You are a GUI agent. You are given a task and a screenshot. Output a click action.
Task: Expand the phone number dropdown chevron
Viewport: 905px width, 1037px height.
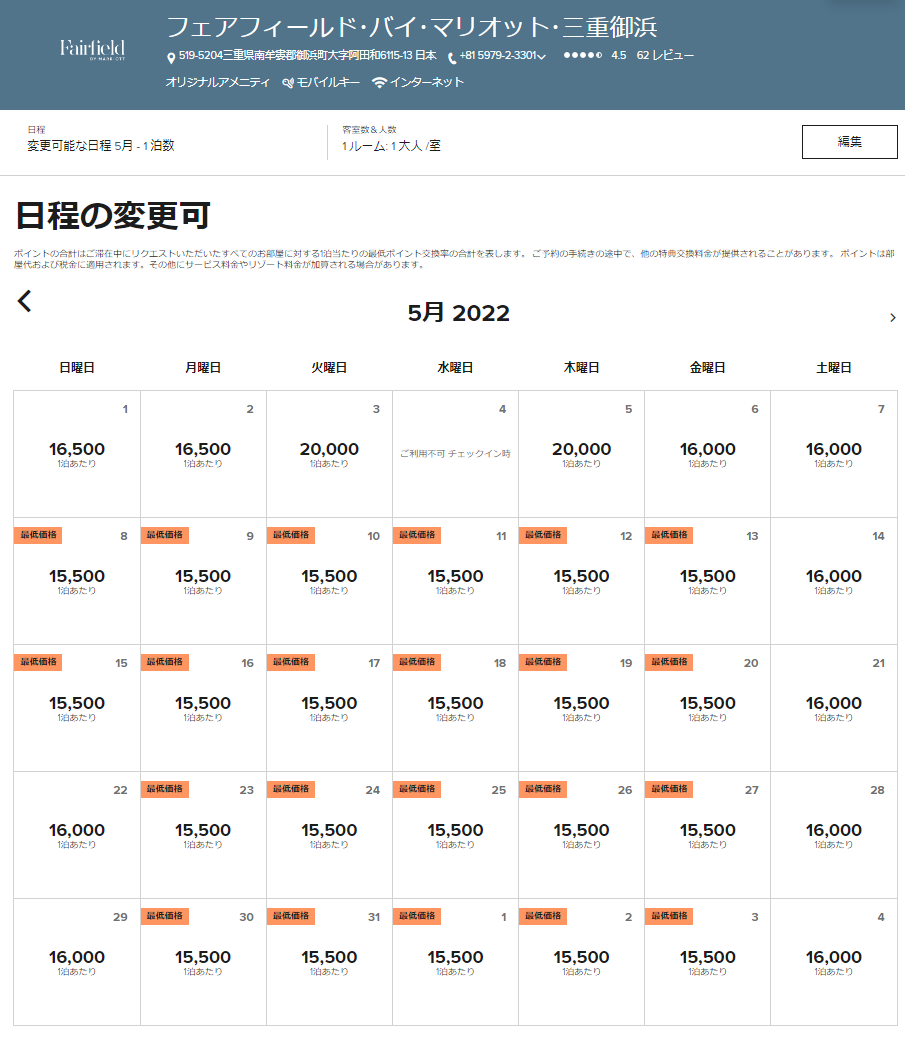click(x=542, y=57)
